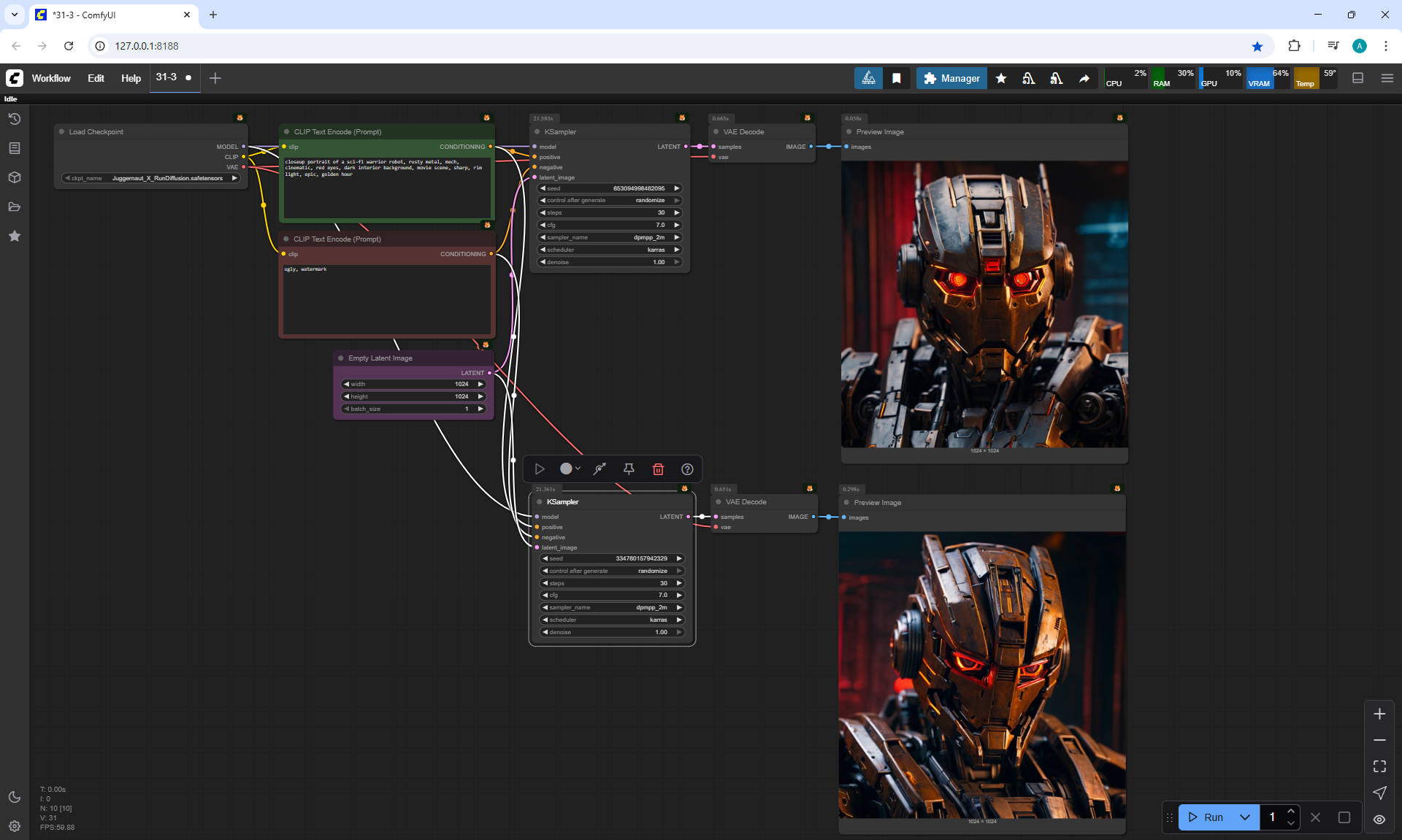The width and height of the screenshot is (1402, 840).
Task: Open the node color picker dropdown
Action: click(x=570, y=469)
